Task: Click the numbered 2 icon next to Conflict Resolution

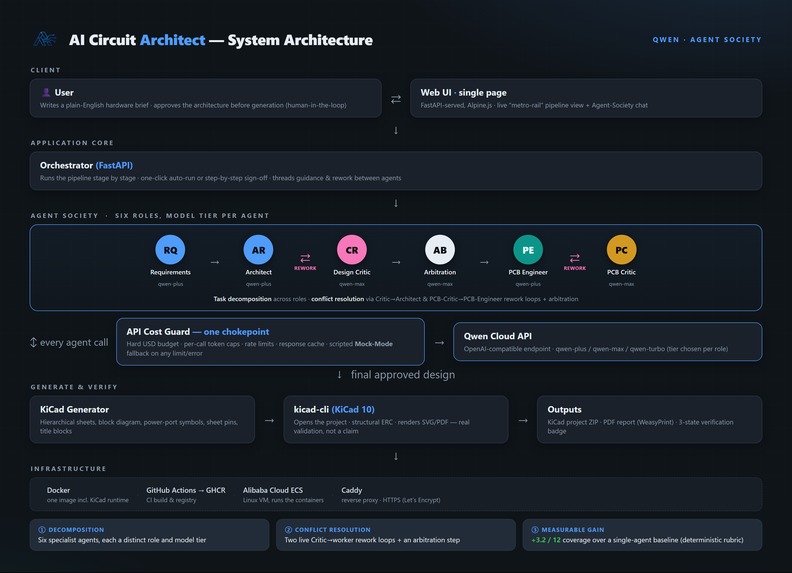Action: click(x=288, y=530)
